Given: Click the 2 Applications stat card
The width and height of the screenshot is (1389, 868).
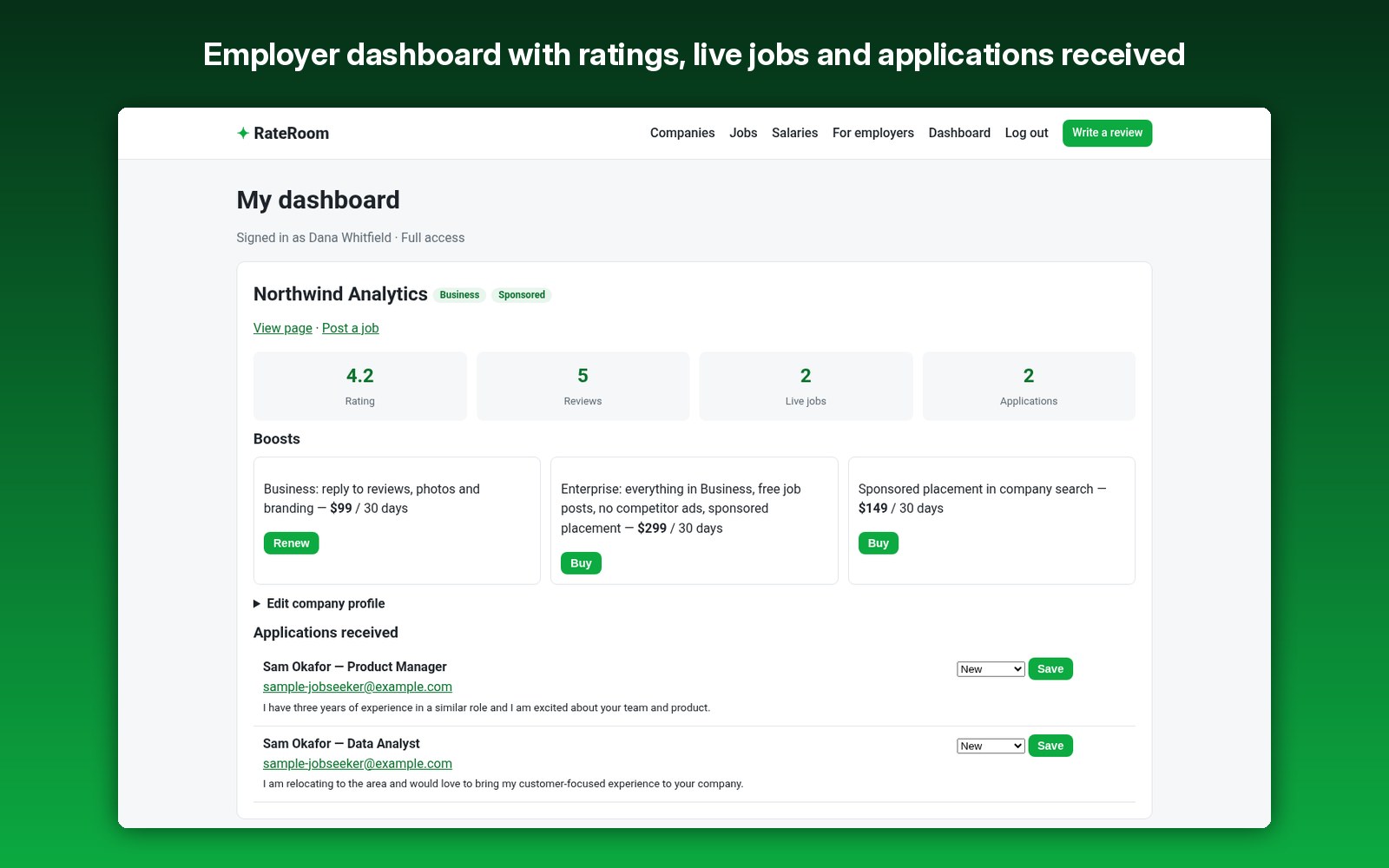Looking at the screenshot, I should (1029, 386).
